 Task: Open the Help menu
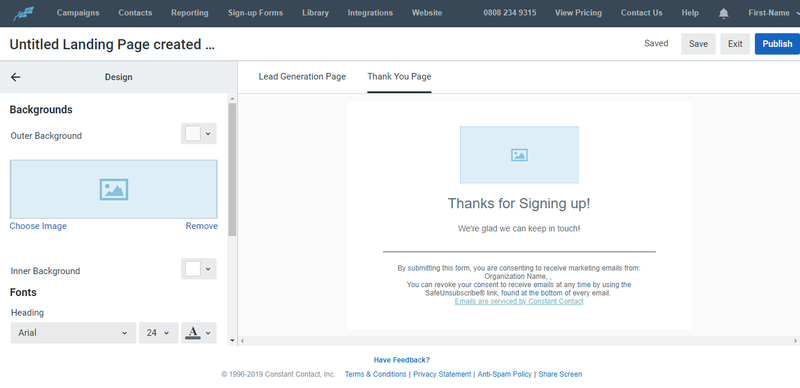[x=690, y=13]
